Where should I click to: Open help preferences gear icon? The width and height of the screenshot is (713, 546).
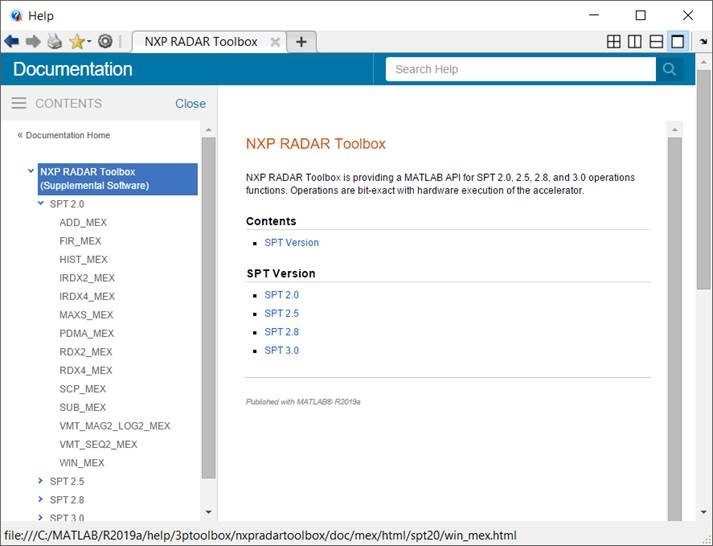105,41
